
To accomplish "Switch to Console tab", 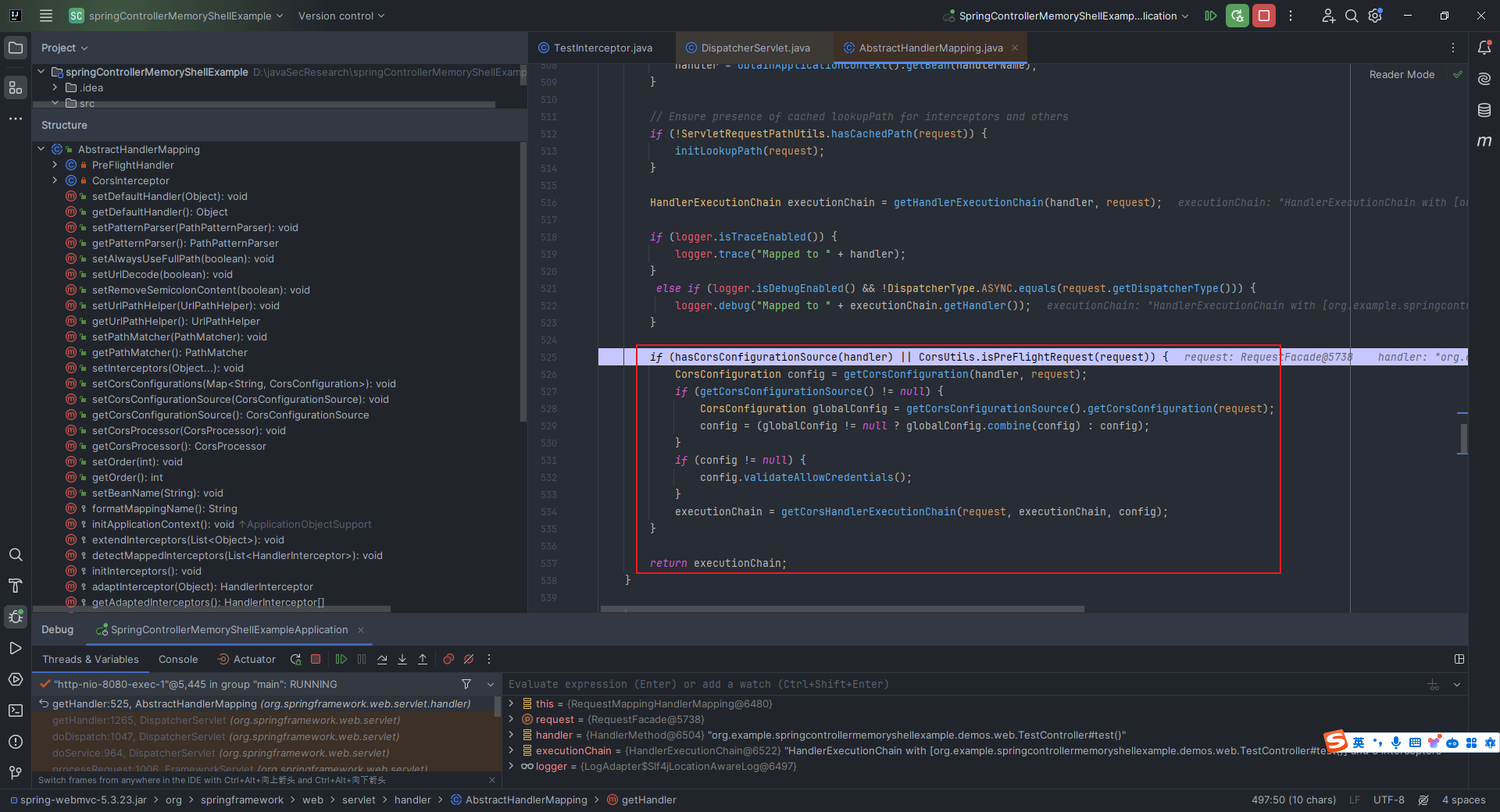I will 178,660.
